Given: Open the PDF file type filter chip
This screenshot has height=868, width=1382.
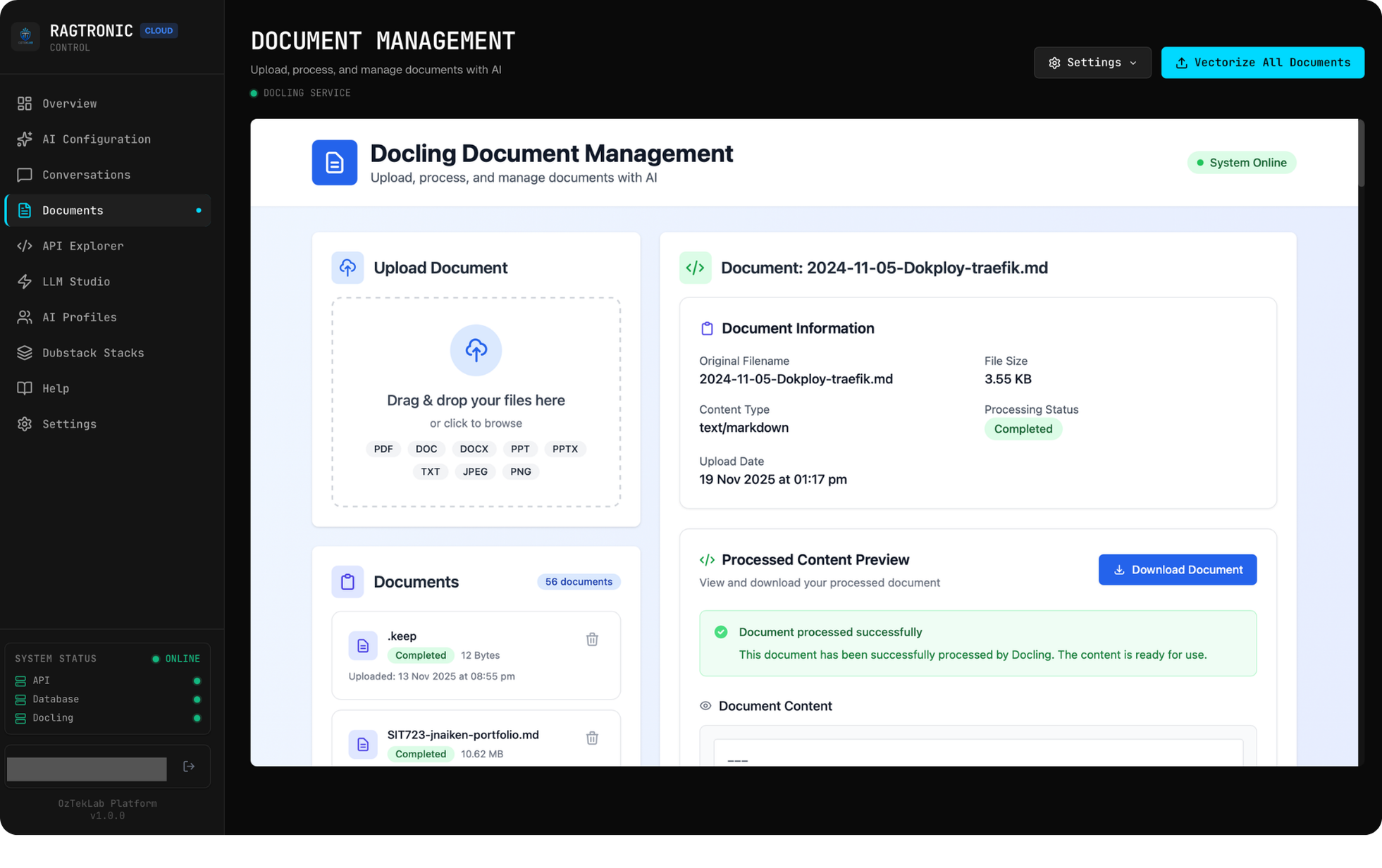Looking at the screenshot, I should [383, 449].
